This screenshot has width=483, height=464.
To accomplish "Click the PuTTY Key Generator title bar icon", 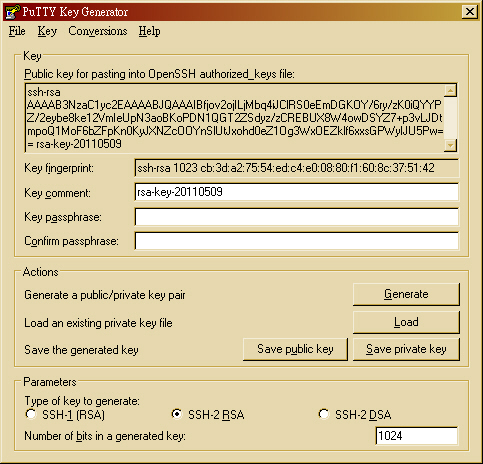I will 13,12.
